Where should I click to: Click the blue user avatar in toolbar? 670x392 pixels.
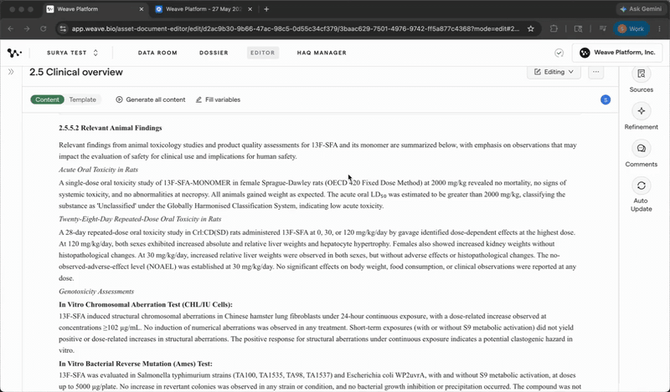605,100
